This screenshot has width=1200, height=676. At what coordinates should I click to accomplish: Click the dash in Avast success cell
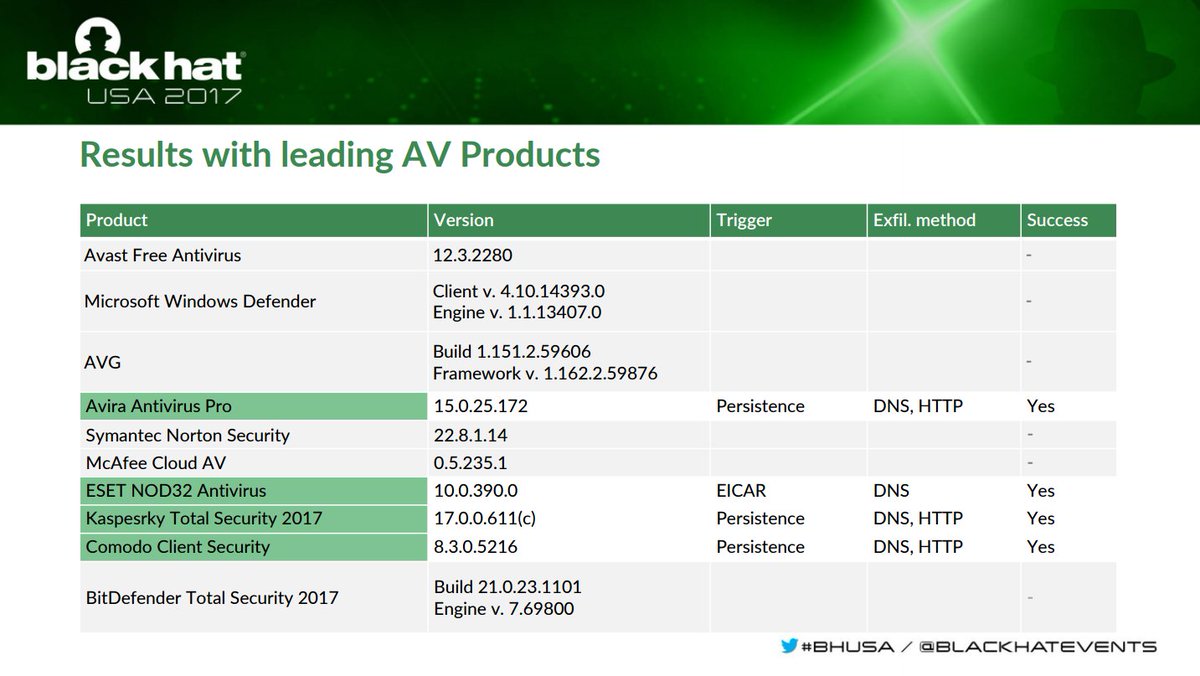[x=1030, y=256]
